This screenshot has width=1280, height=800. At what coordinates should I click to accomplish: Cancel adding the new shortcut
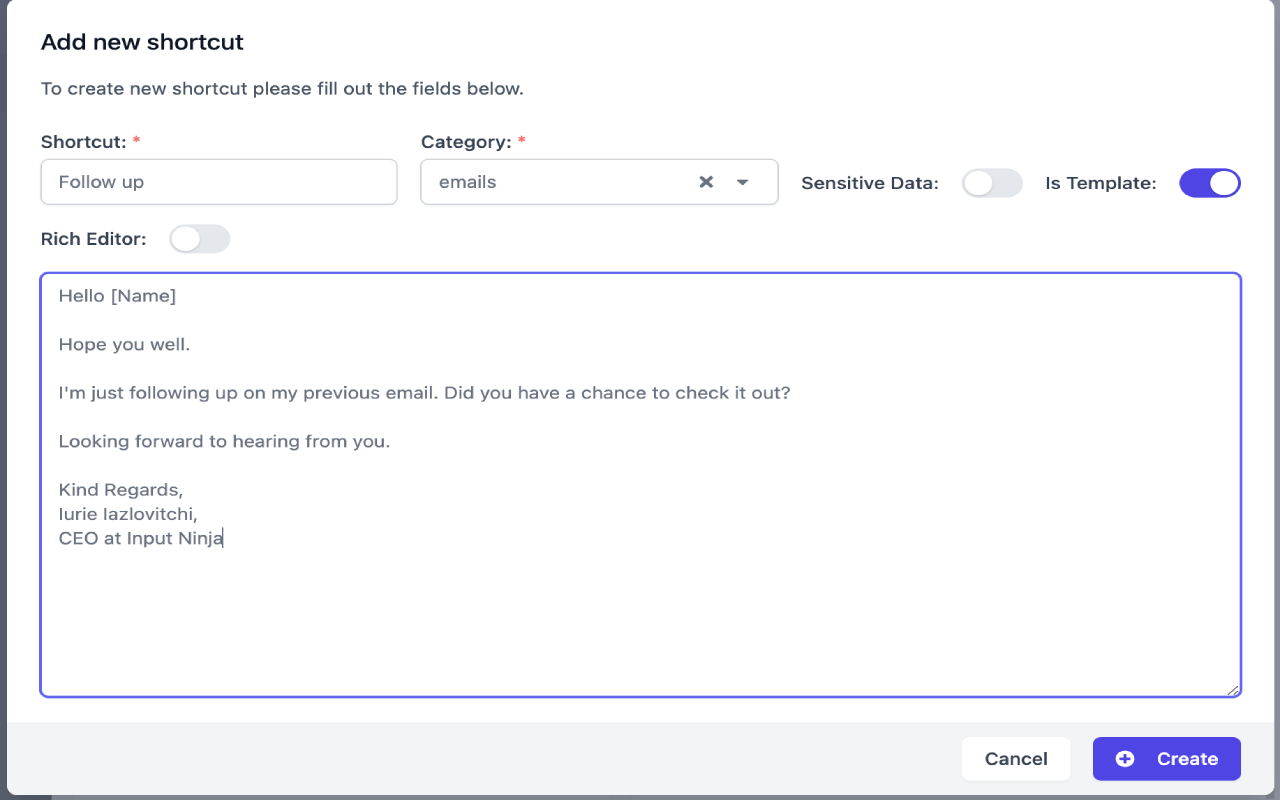(1016, 759)
